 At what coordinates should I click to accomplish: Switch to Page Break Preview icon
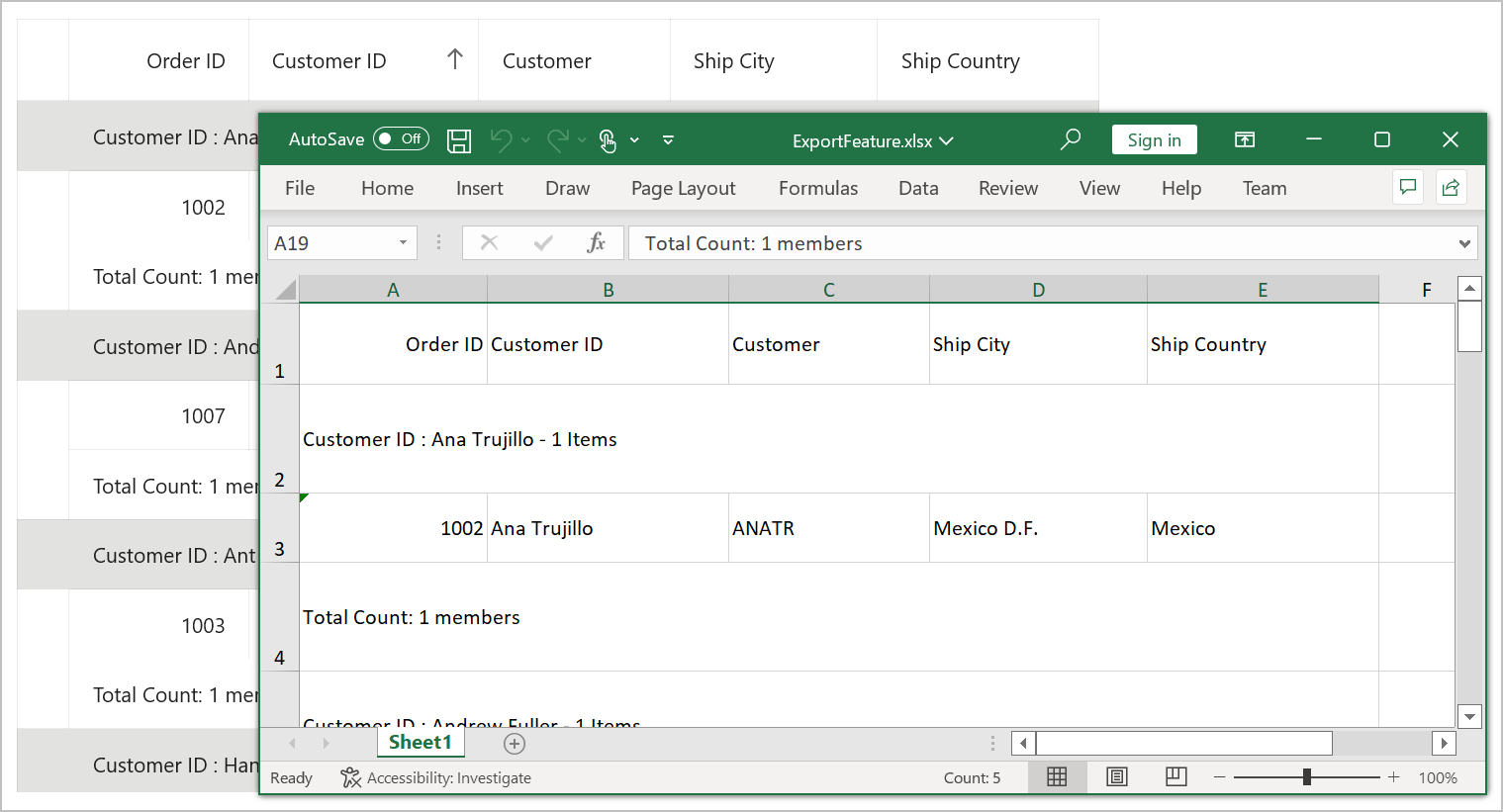point(1175,777)
